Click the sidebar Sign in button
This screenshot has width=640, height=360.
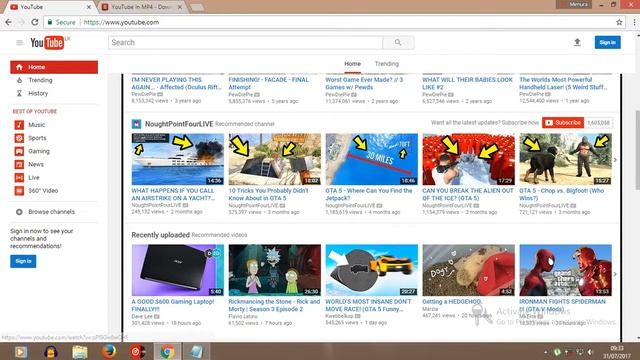click(x=23, y=261)
